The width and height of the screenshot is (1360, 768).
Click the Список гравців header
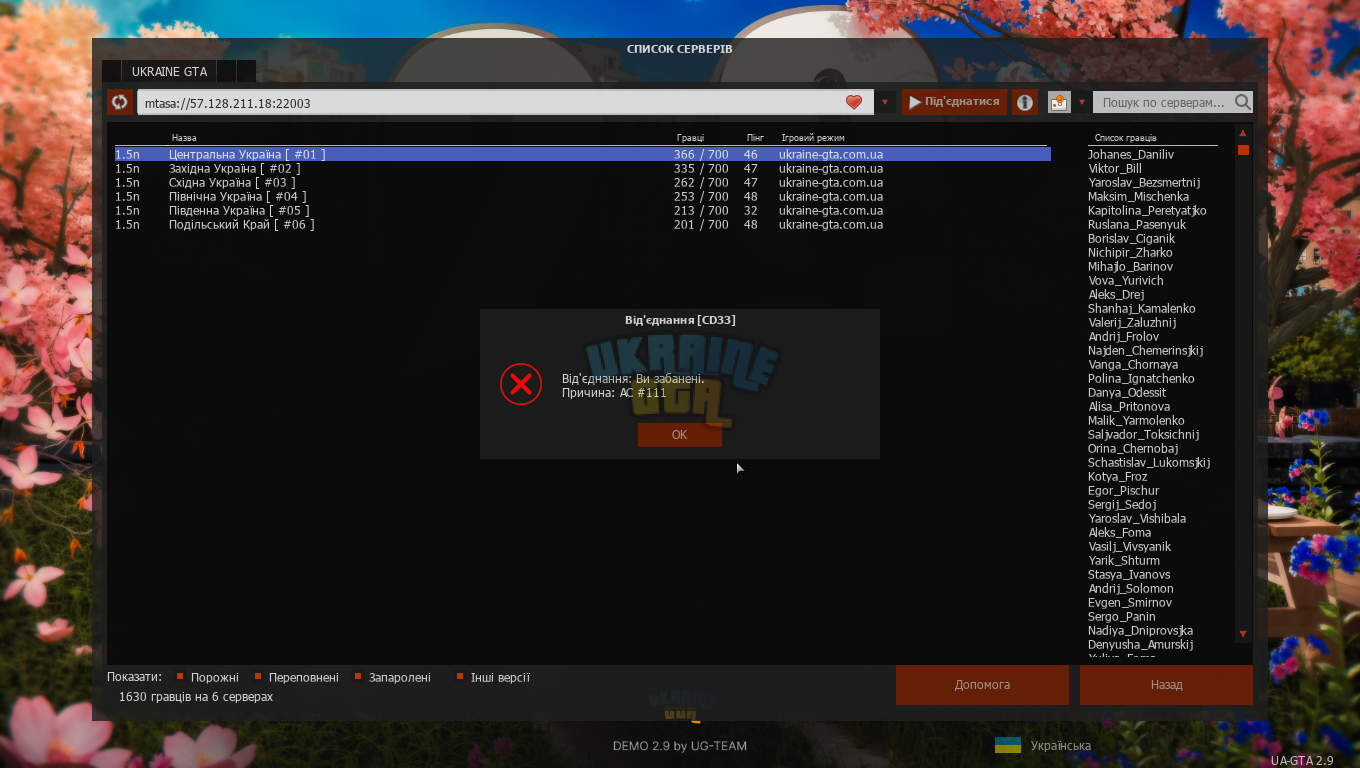(1125, 138)
